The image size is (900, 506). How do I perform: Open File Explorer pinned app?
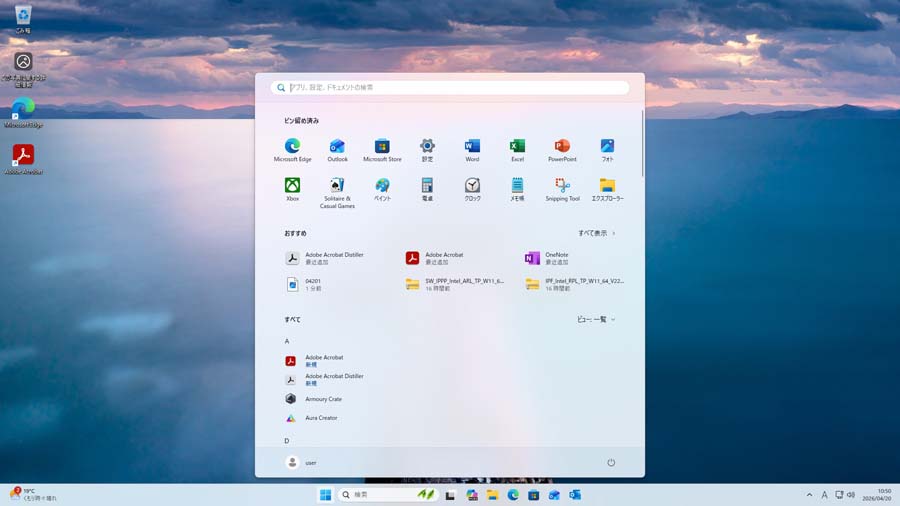pyautogui.click(x=607, y=189)
